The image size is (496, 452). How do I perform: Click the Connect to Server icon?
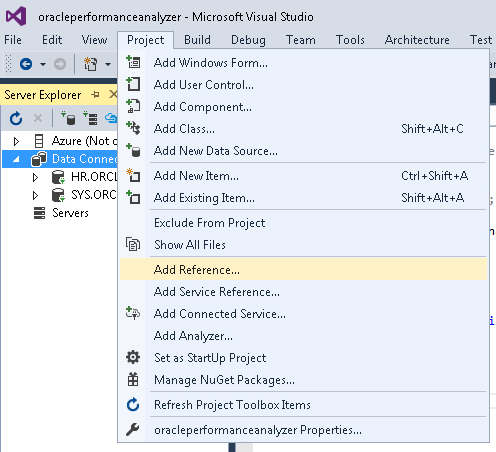click(x=90, y=118)
